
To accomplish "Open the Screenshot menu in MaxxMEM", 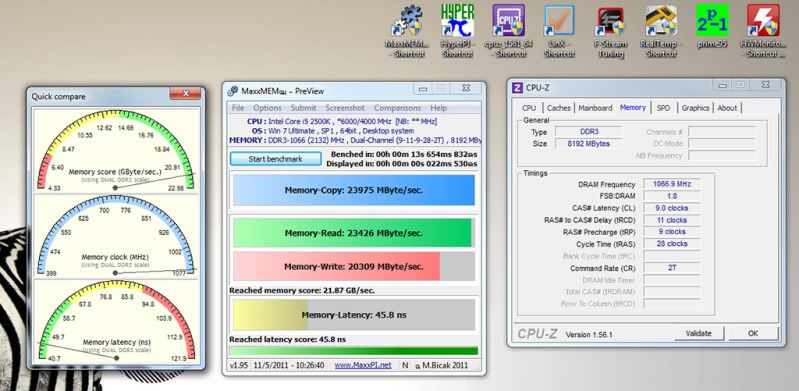I will click(345, 108).
